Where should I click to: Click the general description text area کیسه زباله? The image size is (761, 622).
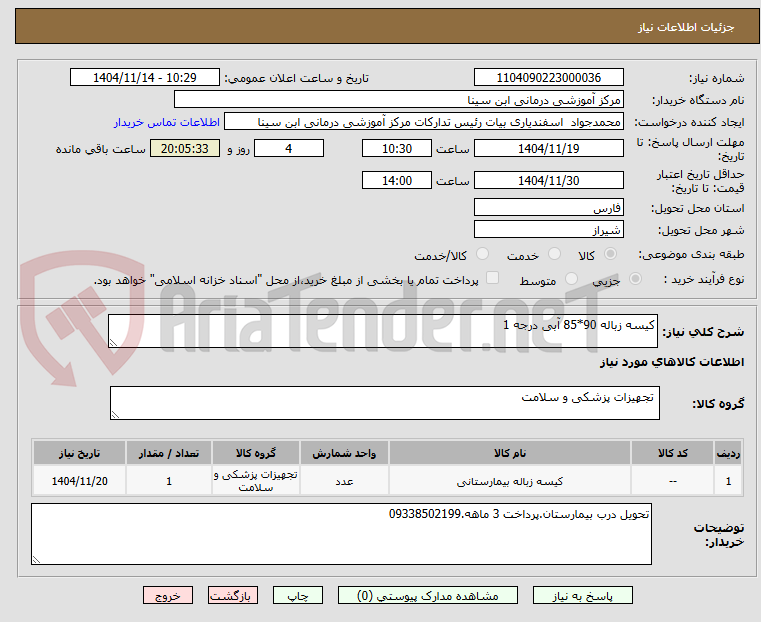[x=382, y=331]
